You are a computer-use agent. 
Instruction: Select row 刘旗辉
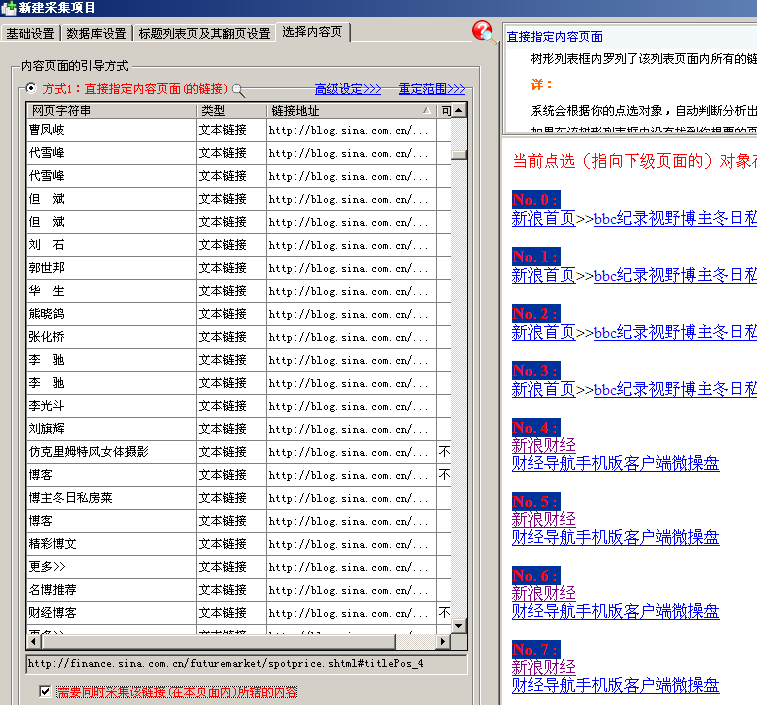(x=239, y=429)
